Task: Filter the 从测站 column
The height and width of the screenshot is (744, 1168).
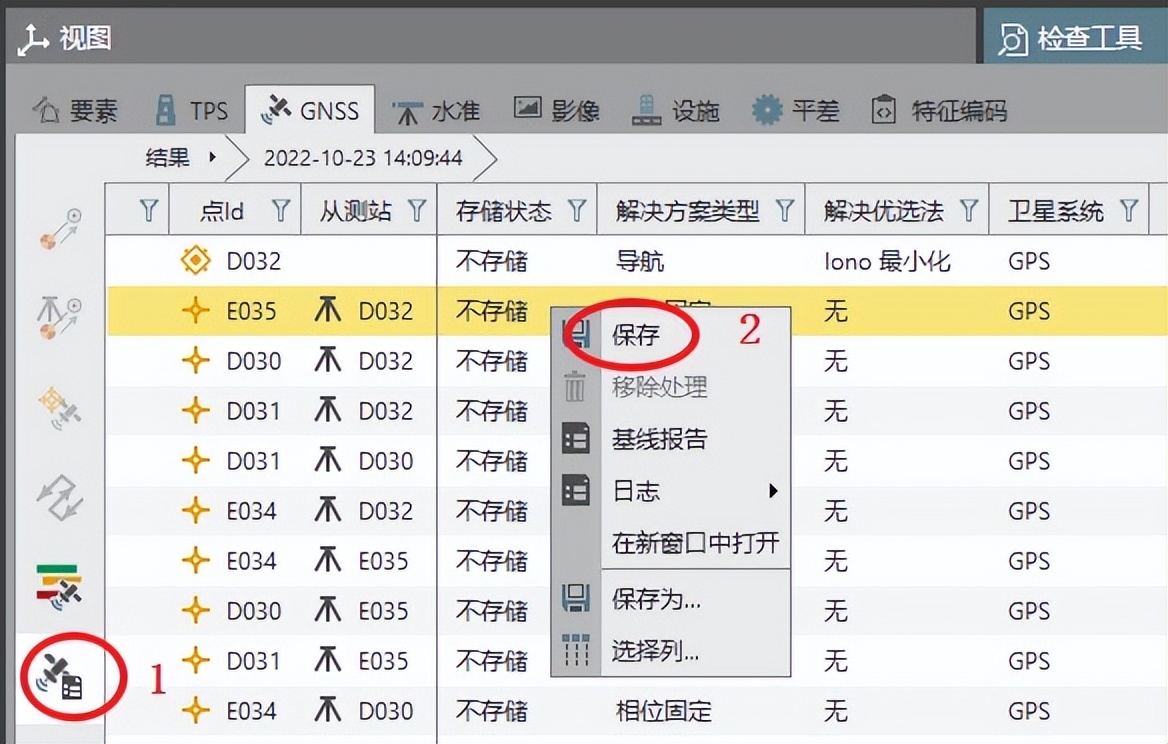Action: click(x=417, y=211)
